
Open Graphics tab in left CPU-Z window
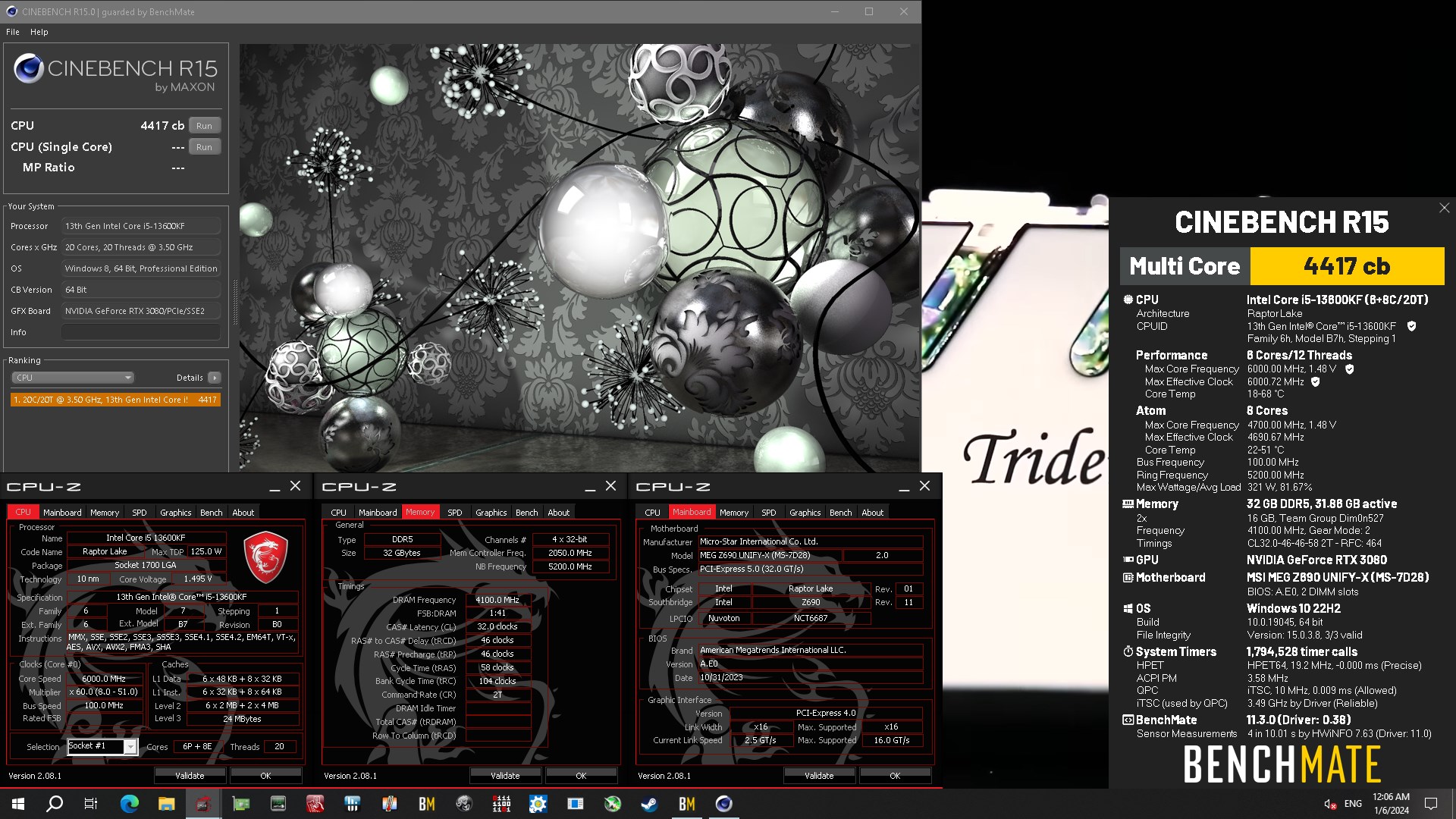tap(175, 513)
